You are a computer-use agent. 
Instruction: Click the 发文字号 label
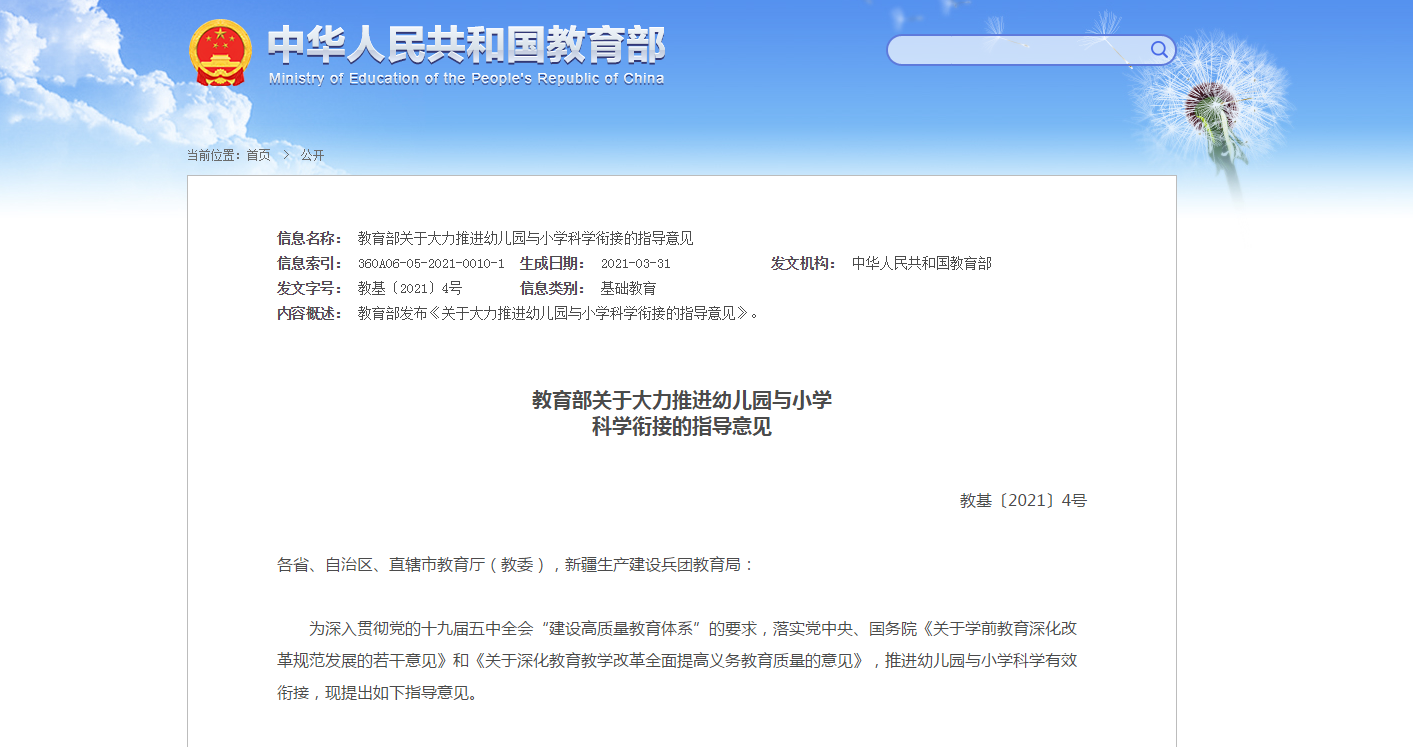click(310, 288)
